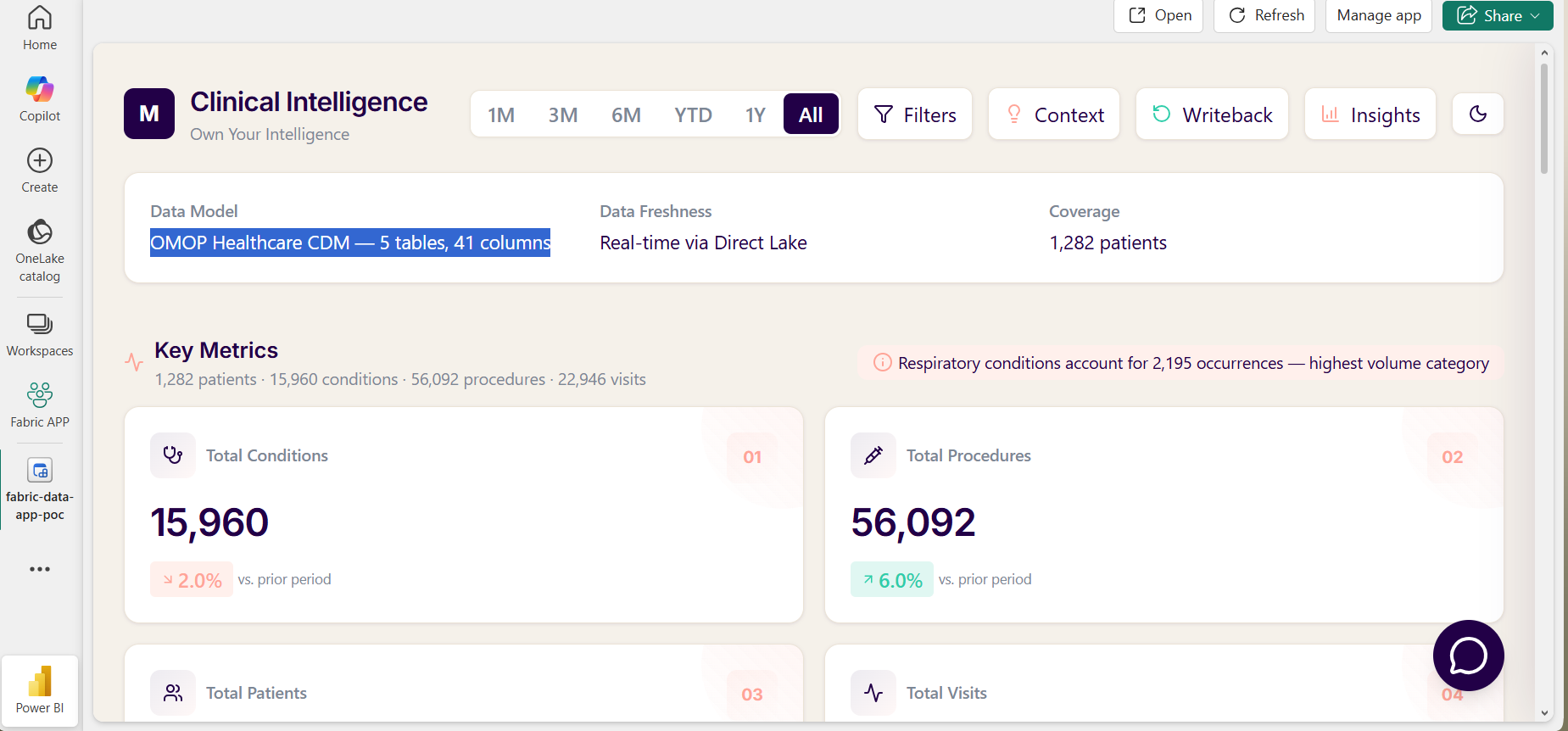Open the Context panel

pos(1054,114)
